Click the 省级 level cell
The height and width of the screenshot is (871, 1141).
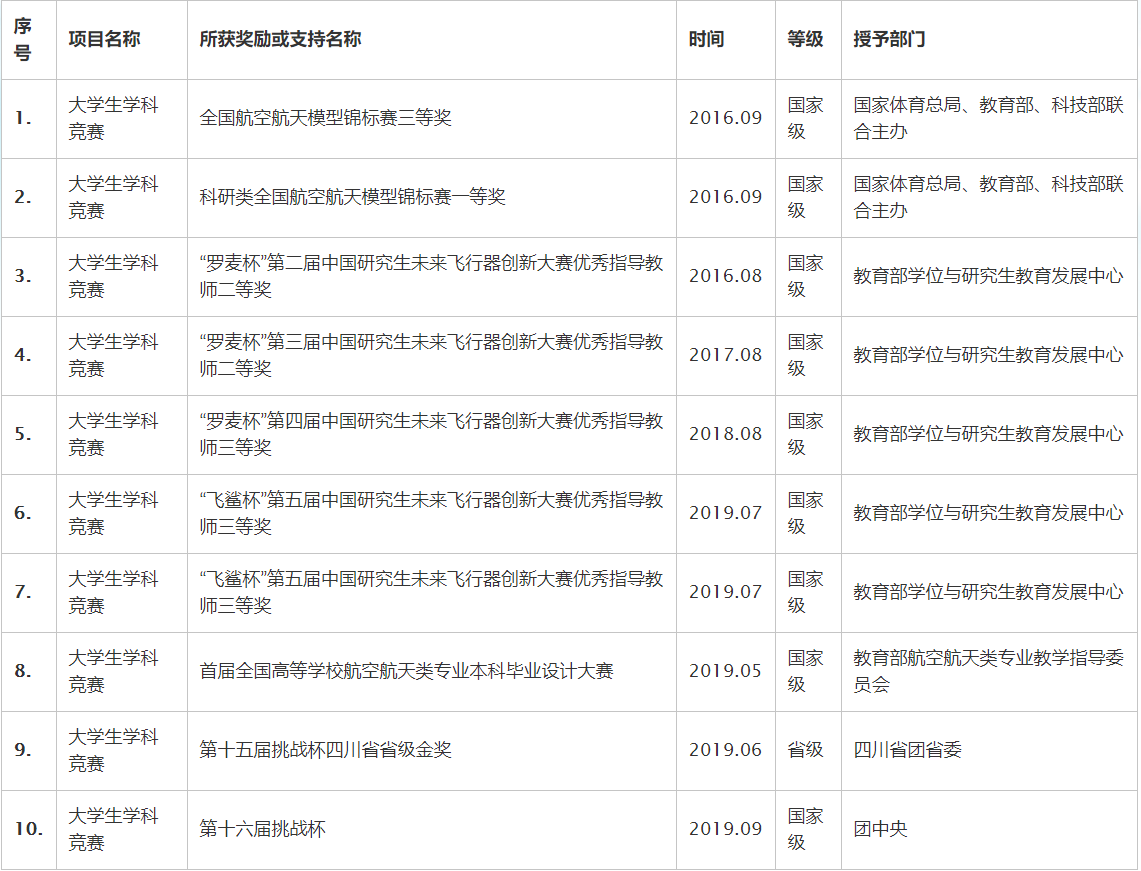[808, 751]
